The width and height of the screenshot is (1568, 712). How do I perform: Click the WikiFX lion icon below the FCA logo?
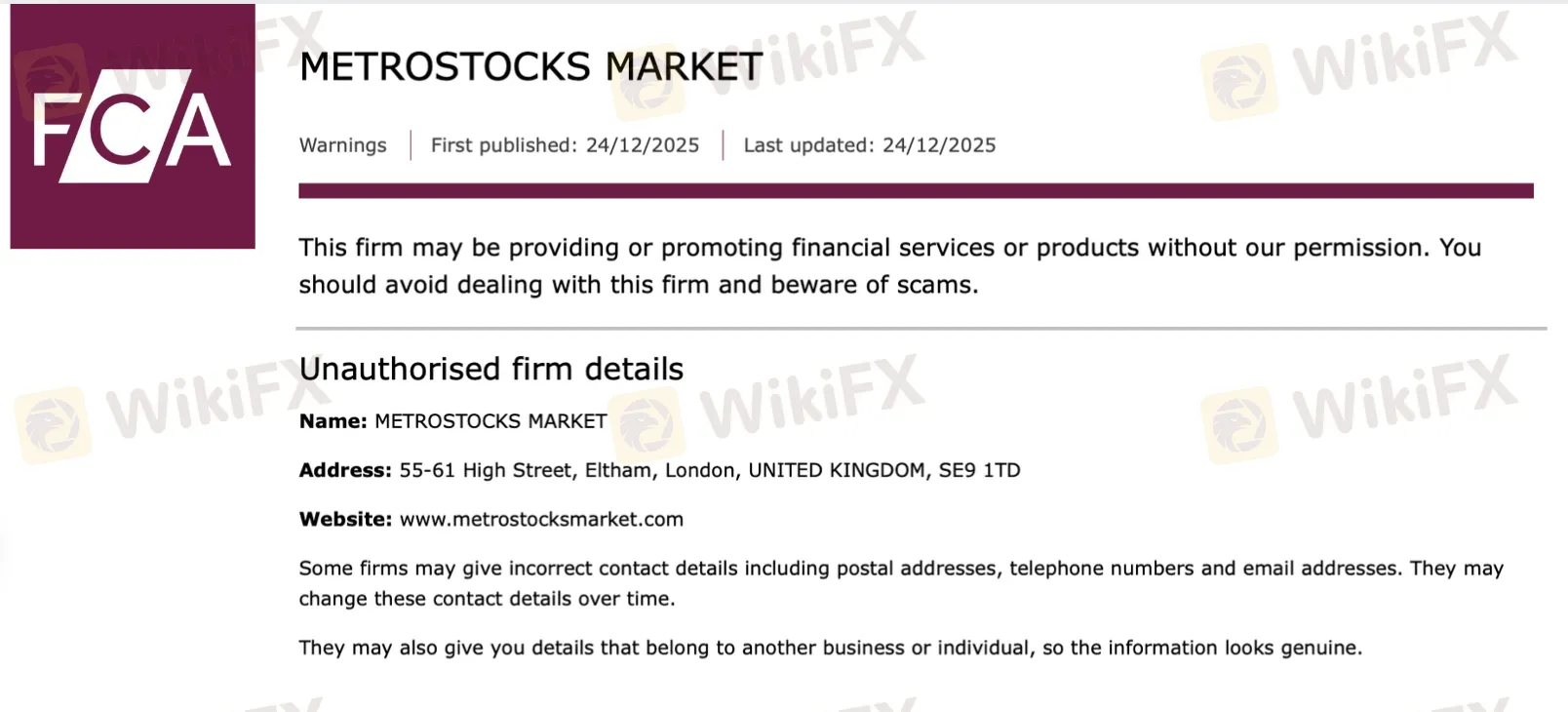click(54, 424)
